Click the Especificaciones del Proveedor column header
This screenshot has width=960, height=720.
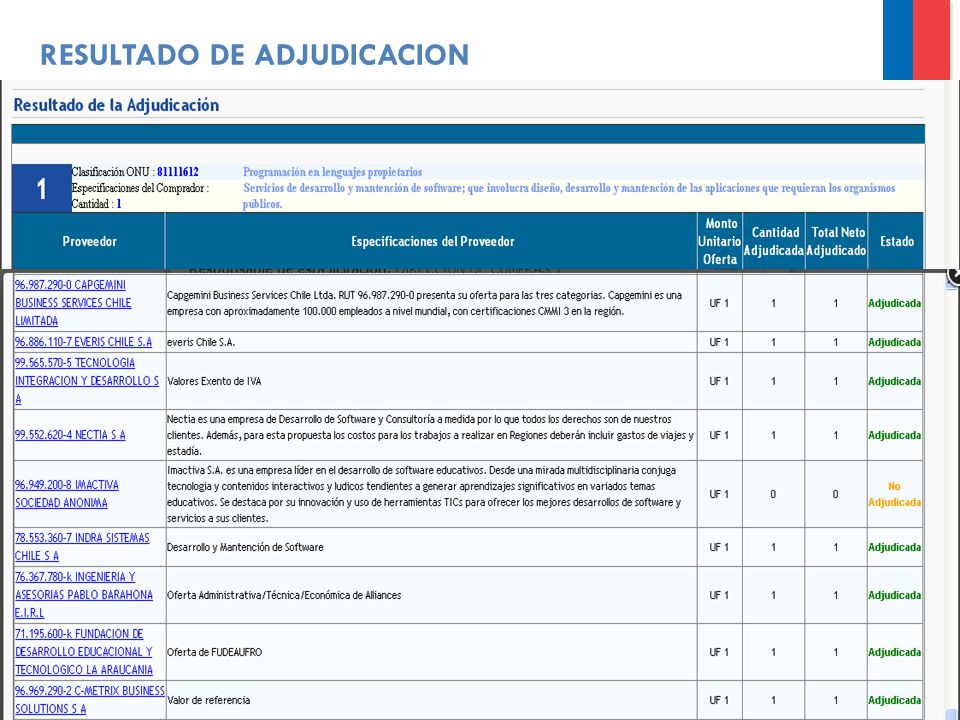click(432, 241)
